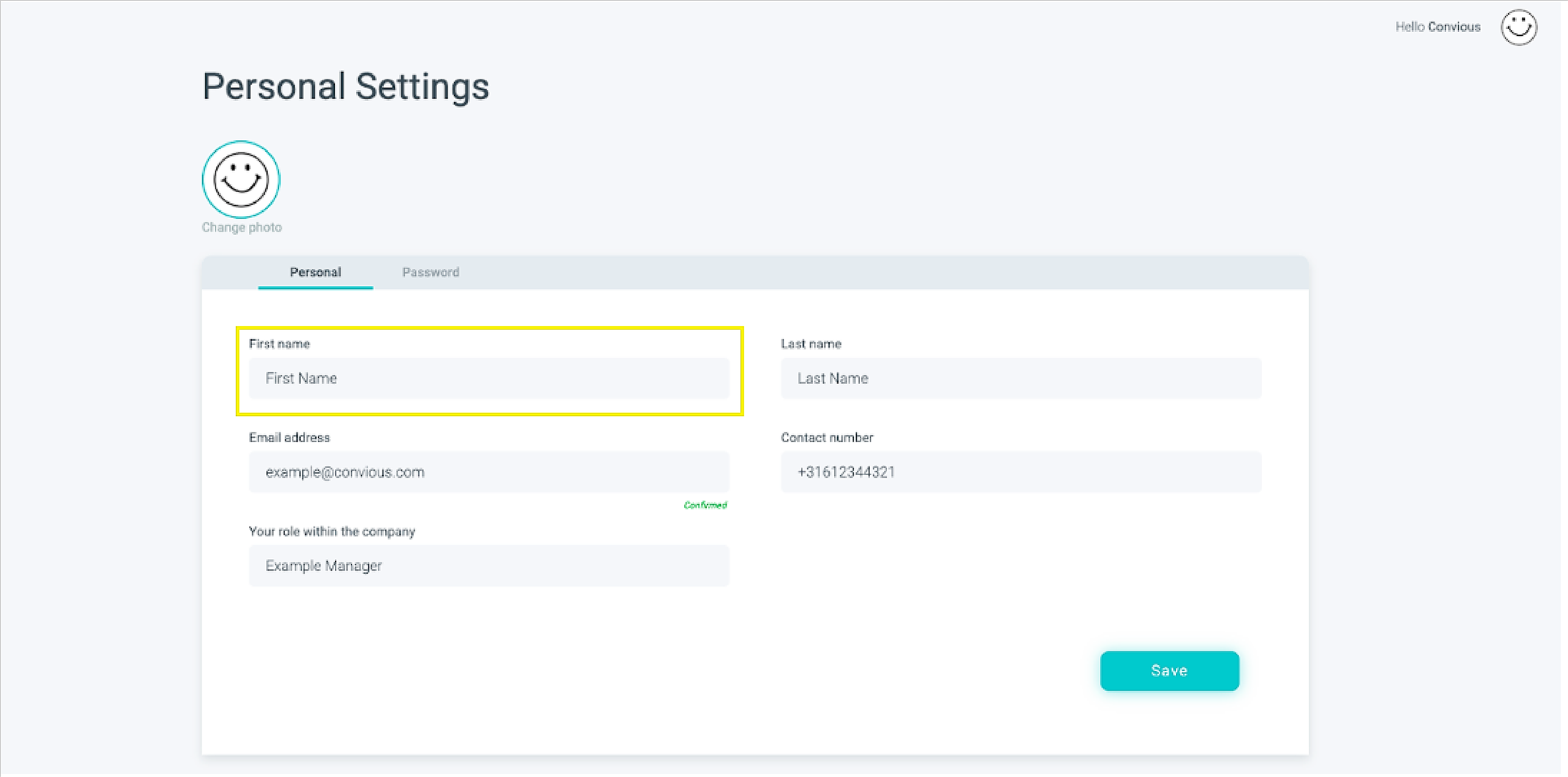Click the Hello Convious greeting text

pos(1438,27)
